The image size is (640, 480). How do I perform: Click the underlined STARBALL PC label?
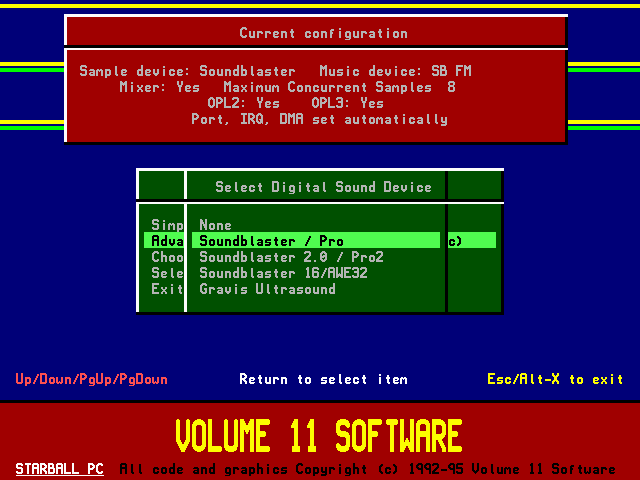59,468
